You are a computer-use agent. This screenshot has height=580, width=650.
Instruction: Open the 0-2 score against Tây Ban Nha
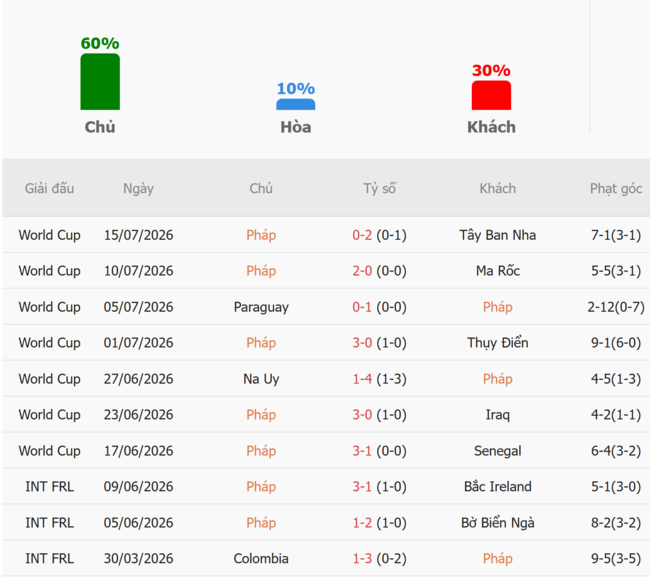(x=362, y=235)
